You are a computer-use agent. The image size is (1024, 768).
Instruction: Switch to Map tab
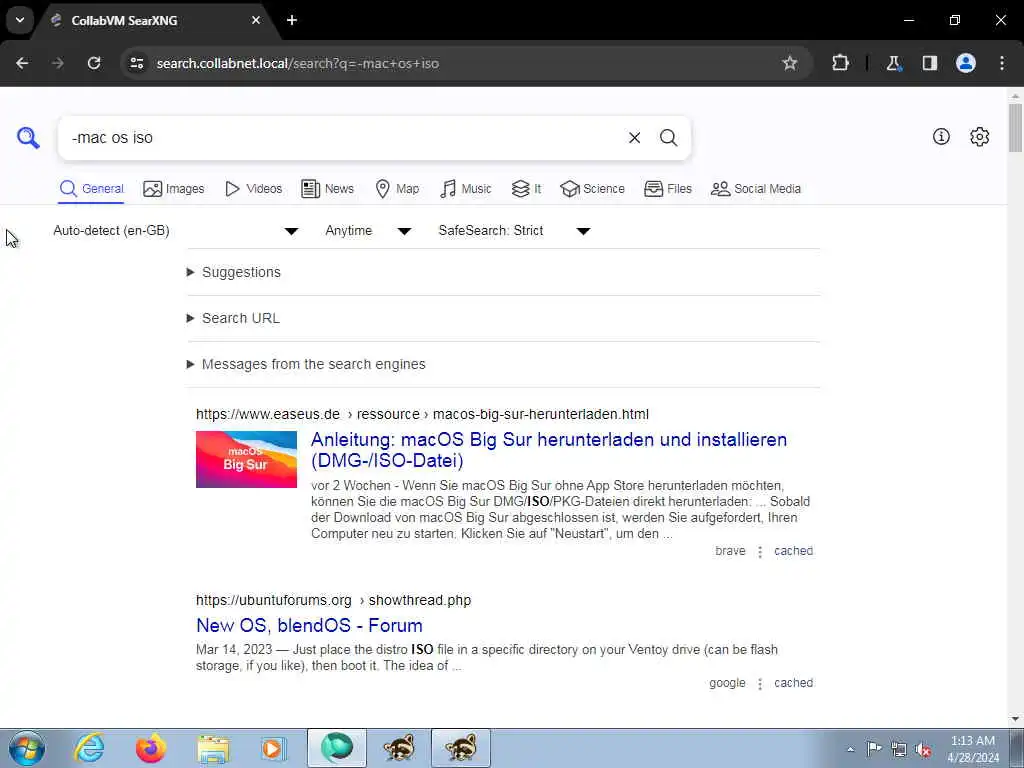click(x=397, y=189)
